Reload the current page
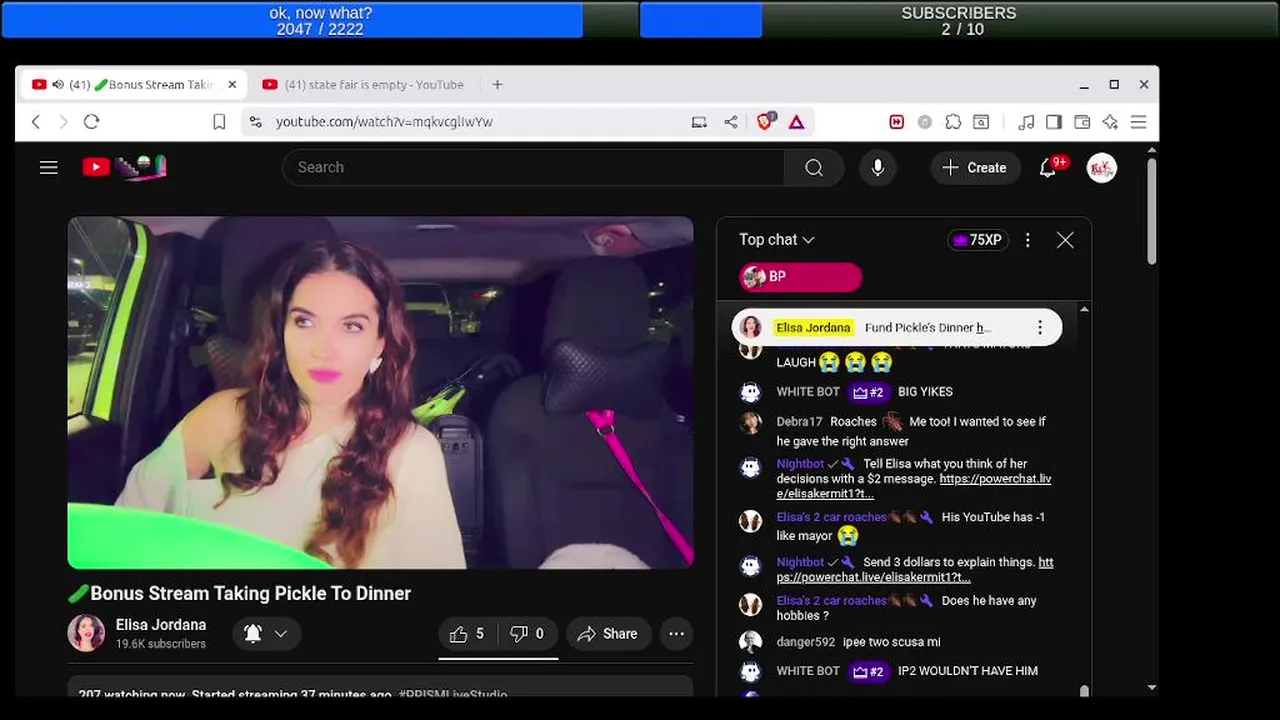The image size is (1280, 720). click(91, 121)
